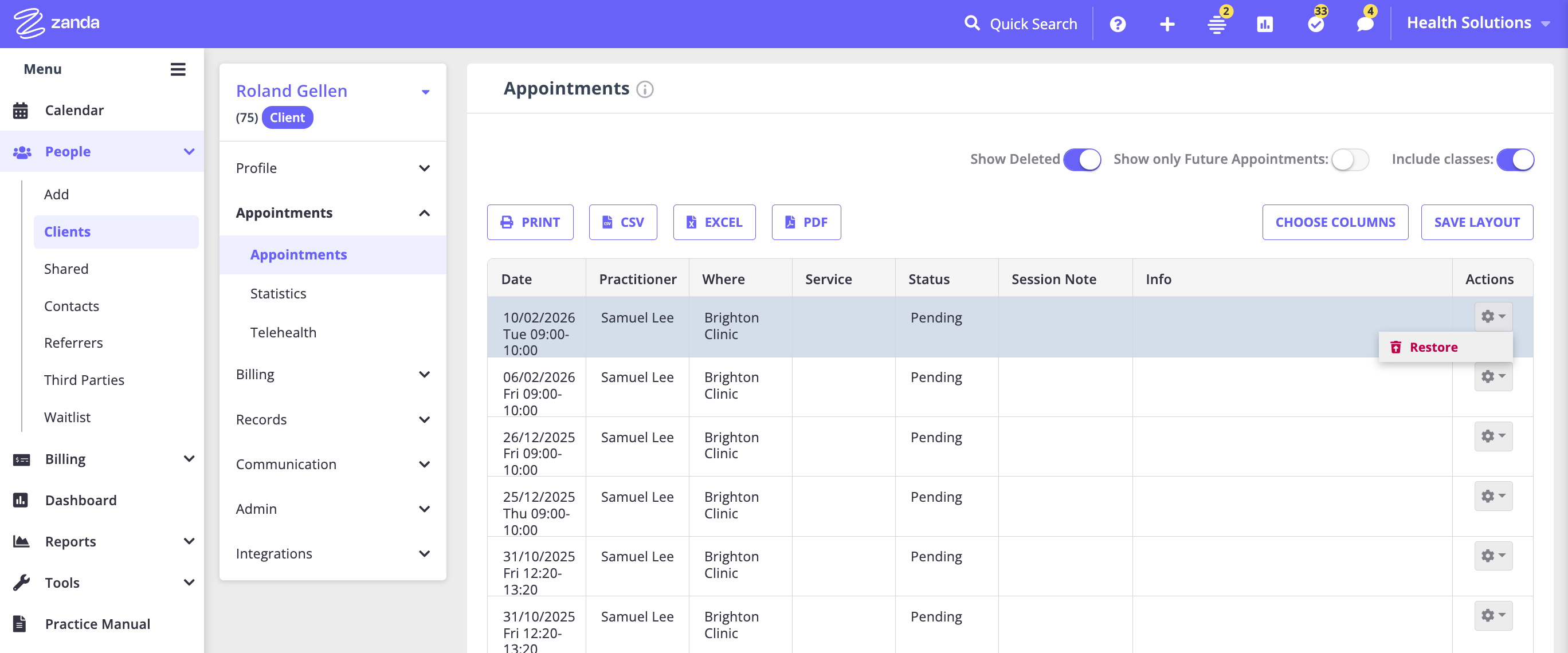This screenshot has width=1568, height=653.
Task: Export appointments with PDF button
Action: 806,222
